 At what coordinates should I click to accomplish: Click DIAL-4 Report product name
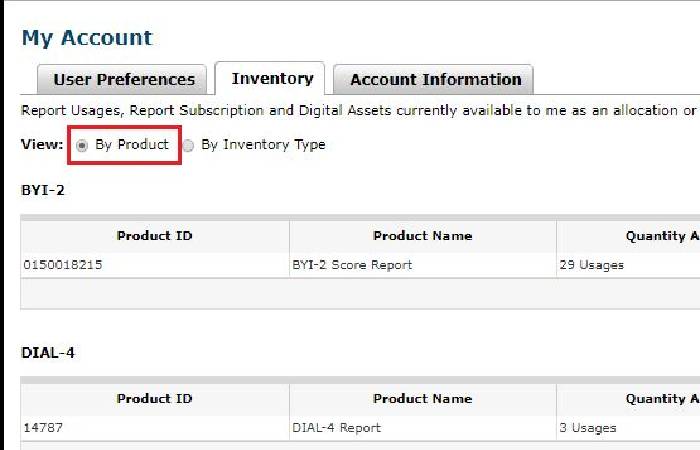[336, 428]
